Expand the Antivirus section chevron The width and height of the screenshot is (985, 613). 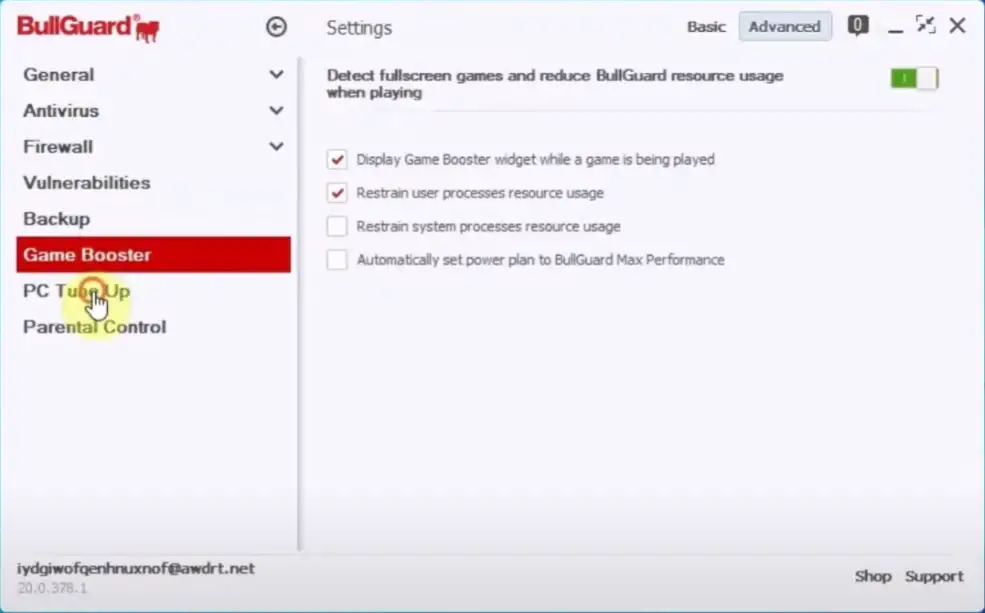[276, 111]
